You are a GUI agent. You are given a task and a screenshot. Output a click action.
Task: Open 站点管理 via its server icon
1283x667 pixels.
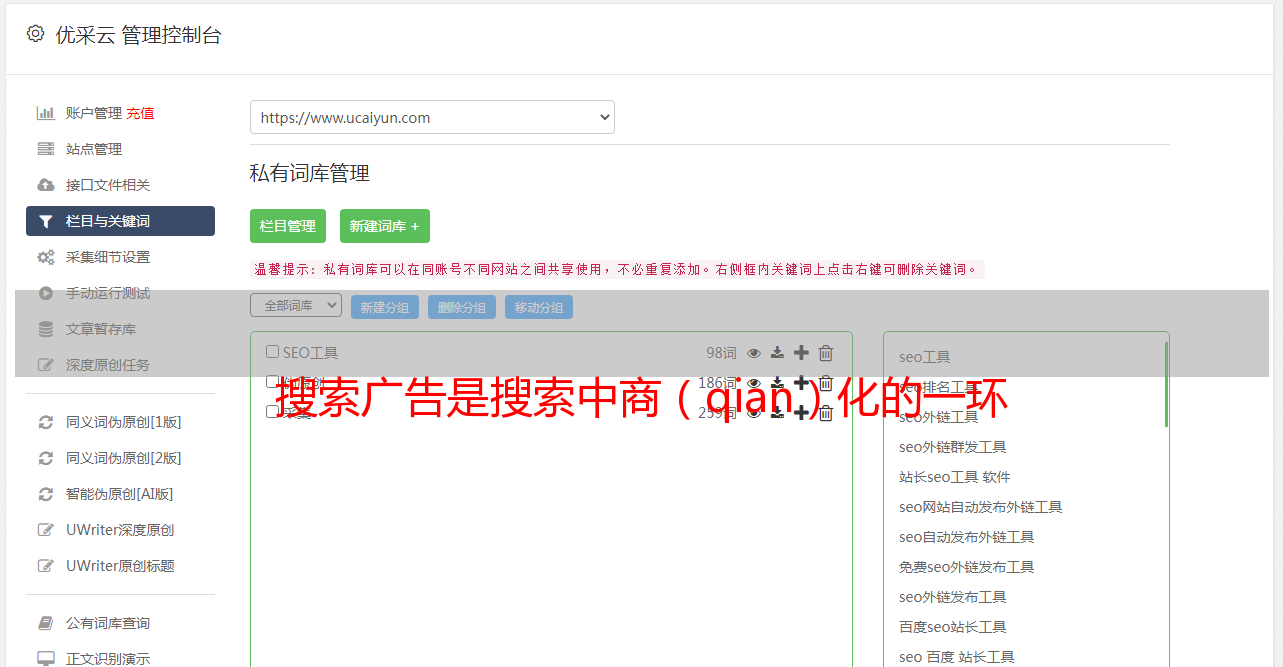[46, 149]
